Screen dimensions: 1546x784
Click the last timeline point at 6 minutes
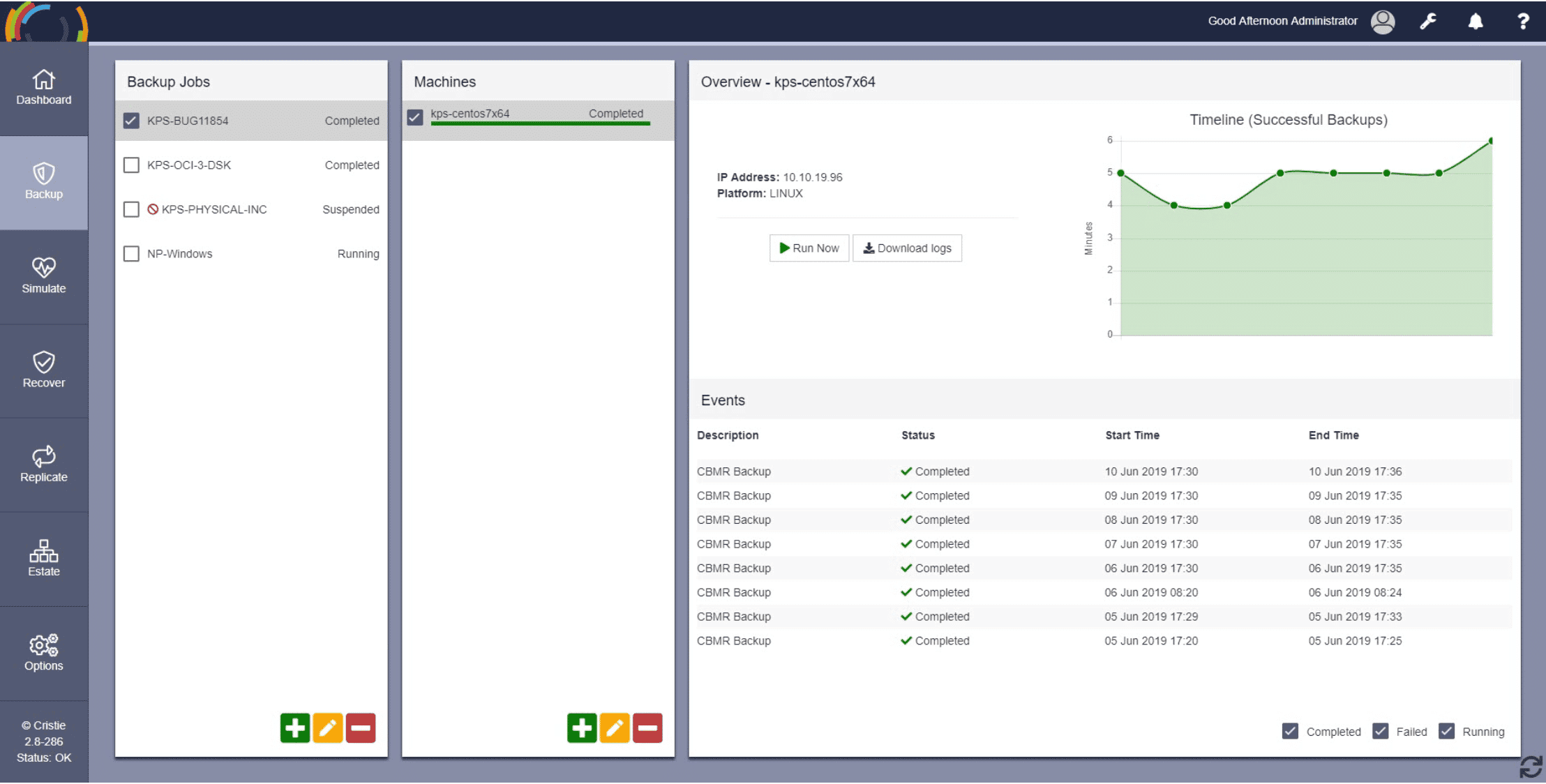tap(1491, 141)
